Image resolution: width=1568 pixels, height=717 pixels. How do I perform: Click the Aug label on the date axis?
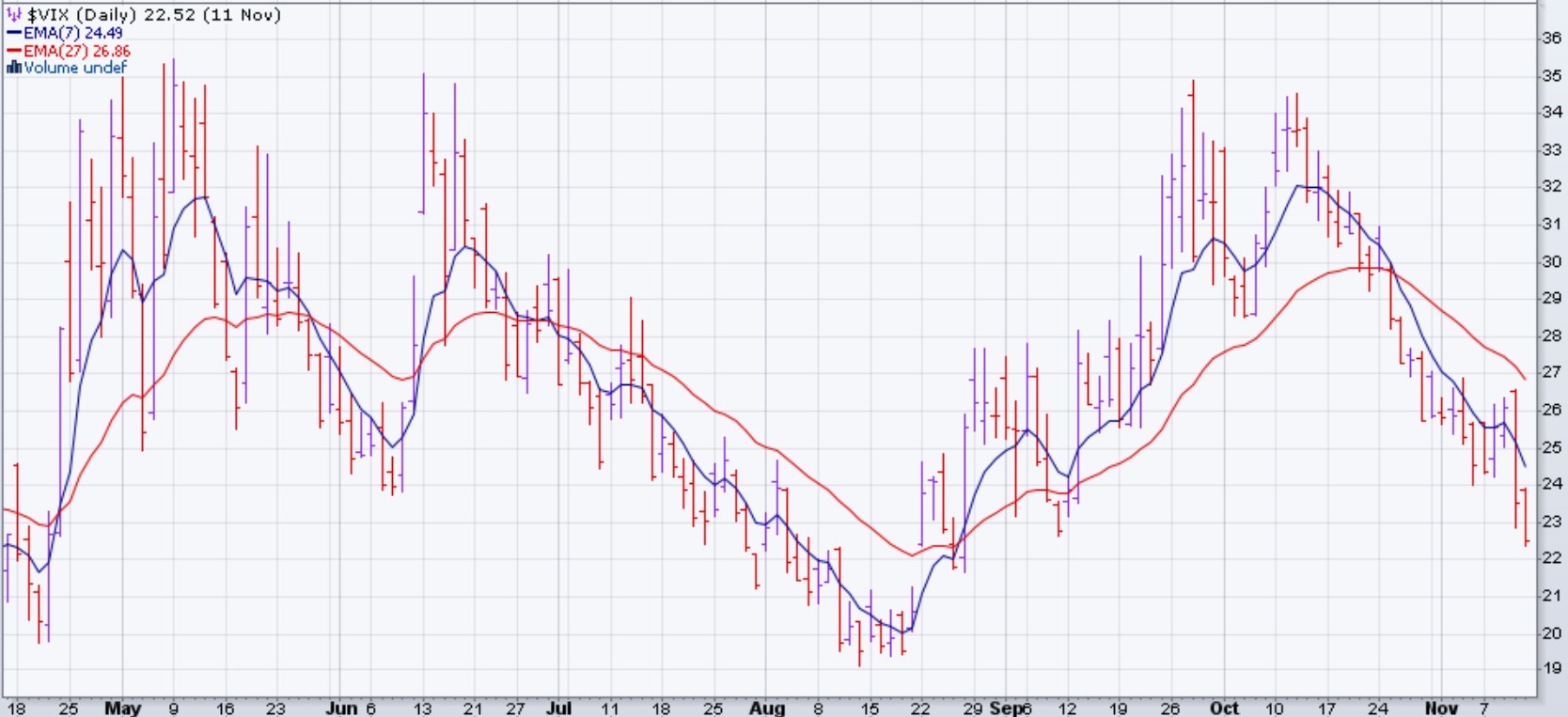tap(767, 708)
